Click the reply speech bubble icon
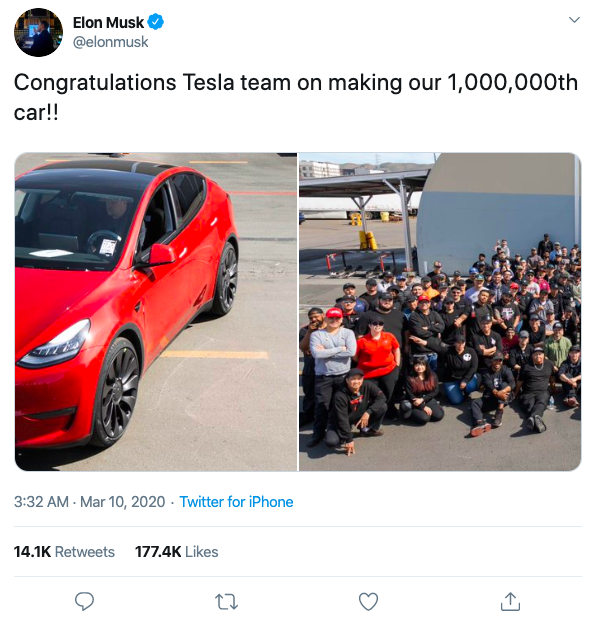The width and height of the screenshot is (595, 623). click(x=85, y=601)
